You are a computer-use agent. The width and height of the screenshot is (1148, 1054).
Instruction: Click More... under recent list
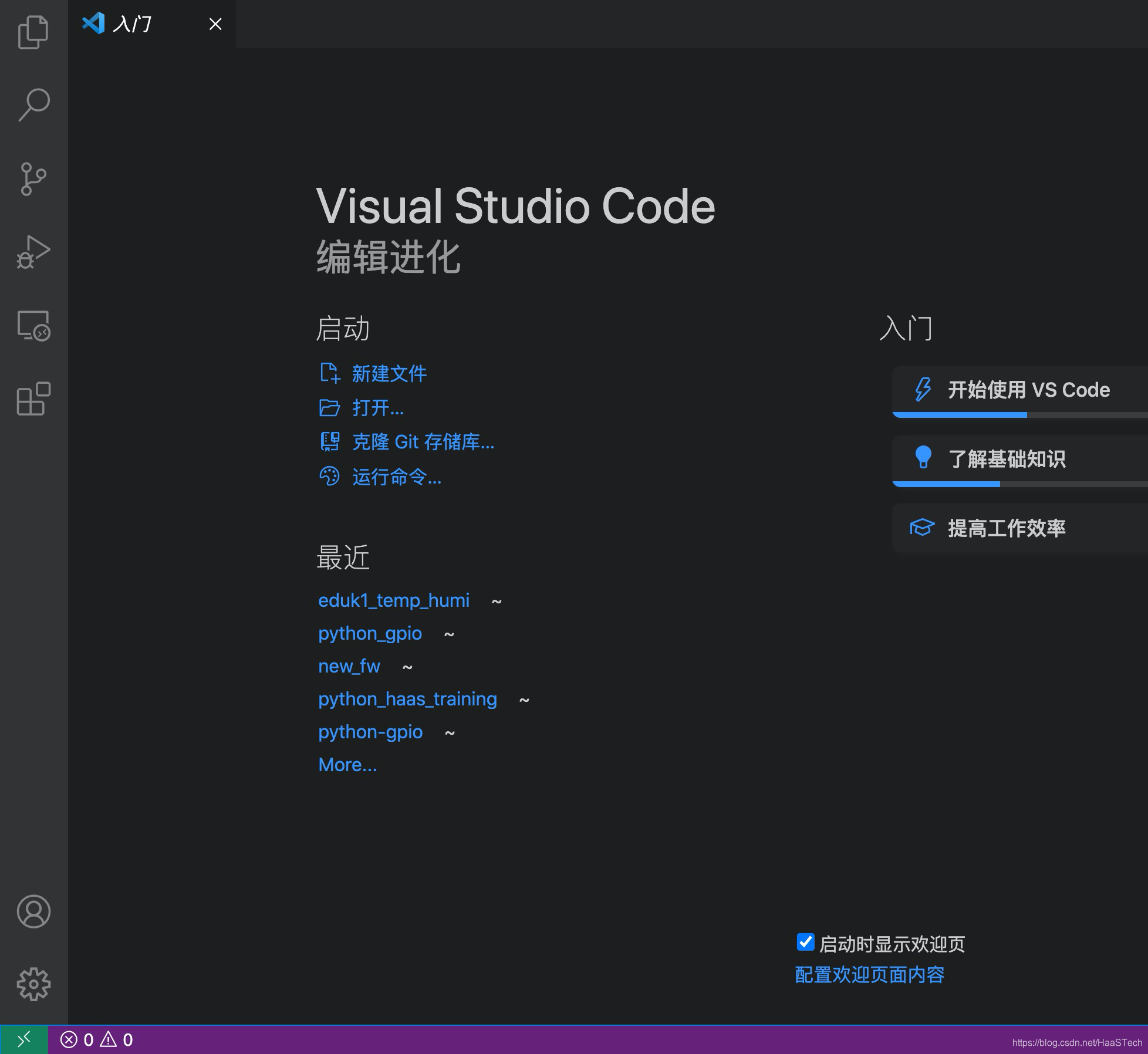pos(347,765)
